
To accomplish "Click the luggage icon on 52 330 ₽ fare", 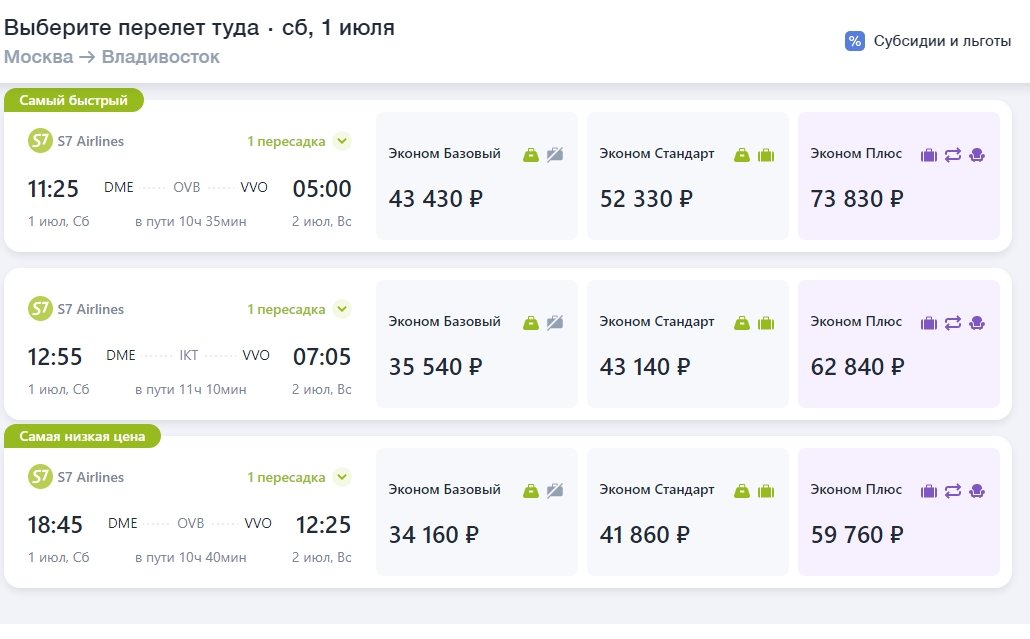I will [x=766, y=154].
